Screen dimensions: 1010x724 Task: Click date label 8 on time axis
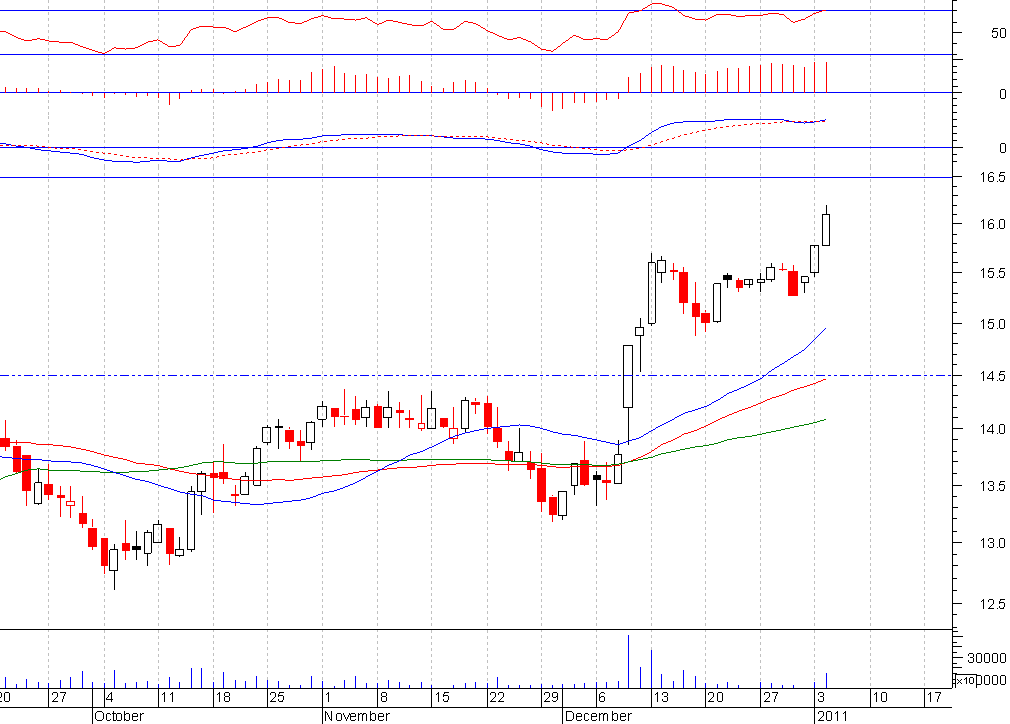pos(383,697)
